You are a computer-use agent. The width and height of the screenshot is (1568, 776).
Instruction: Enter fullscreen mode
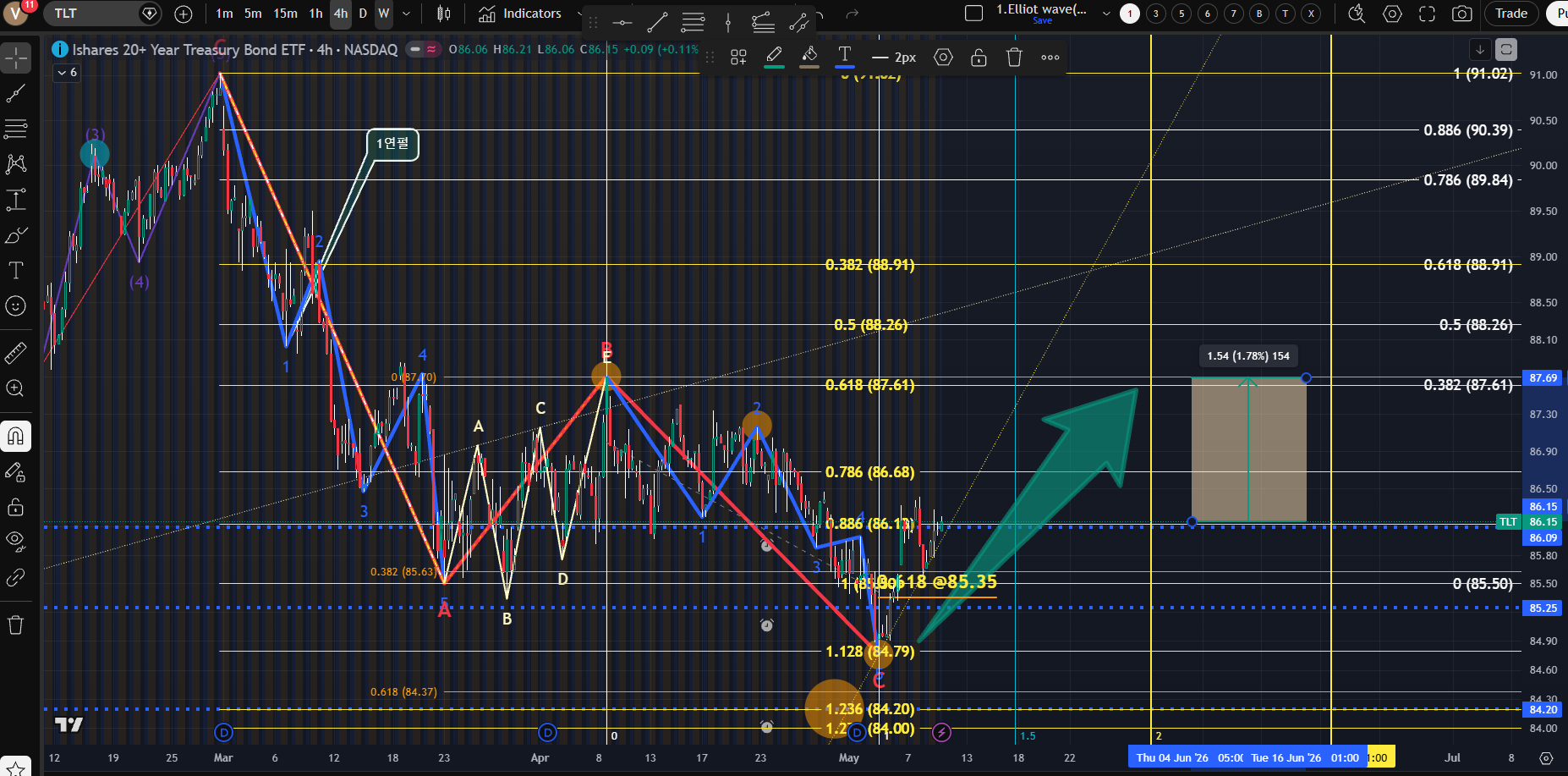point(1427,14)
